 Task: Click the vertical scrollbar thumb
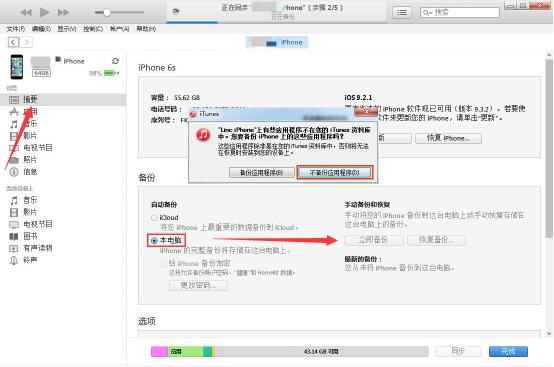pyautogui.click(x=549, y=148)
